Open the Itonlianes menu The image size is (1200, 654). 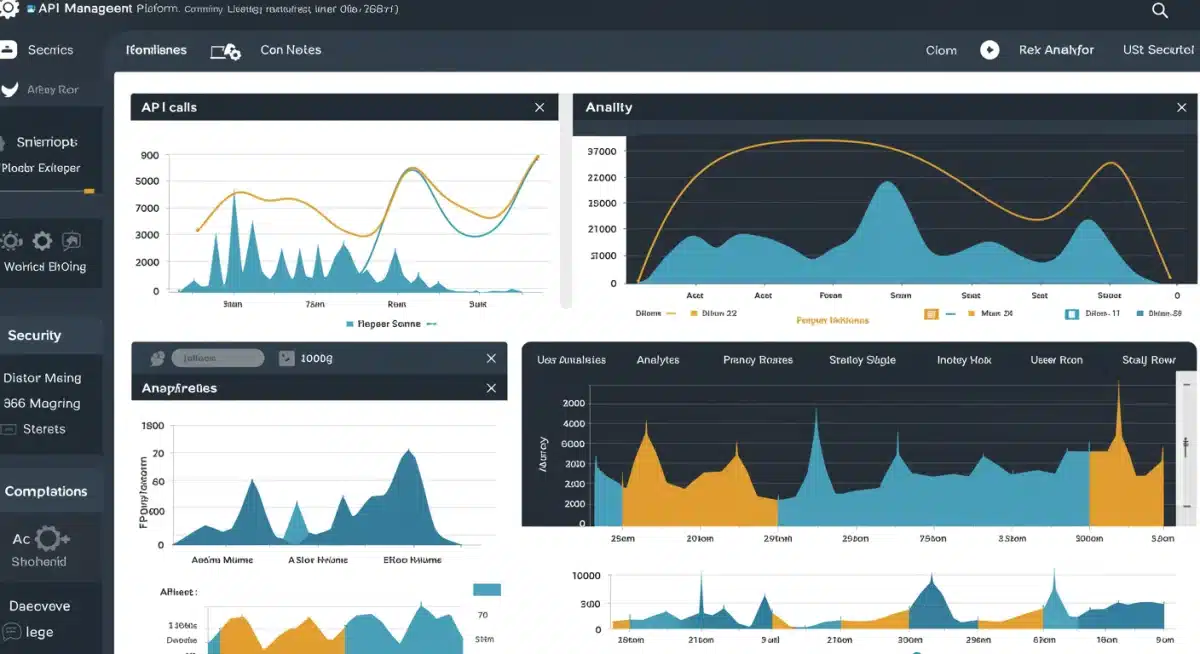coord(156,49)
